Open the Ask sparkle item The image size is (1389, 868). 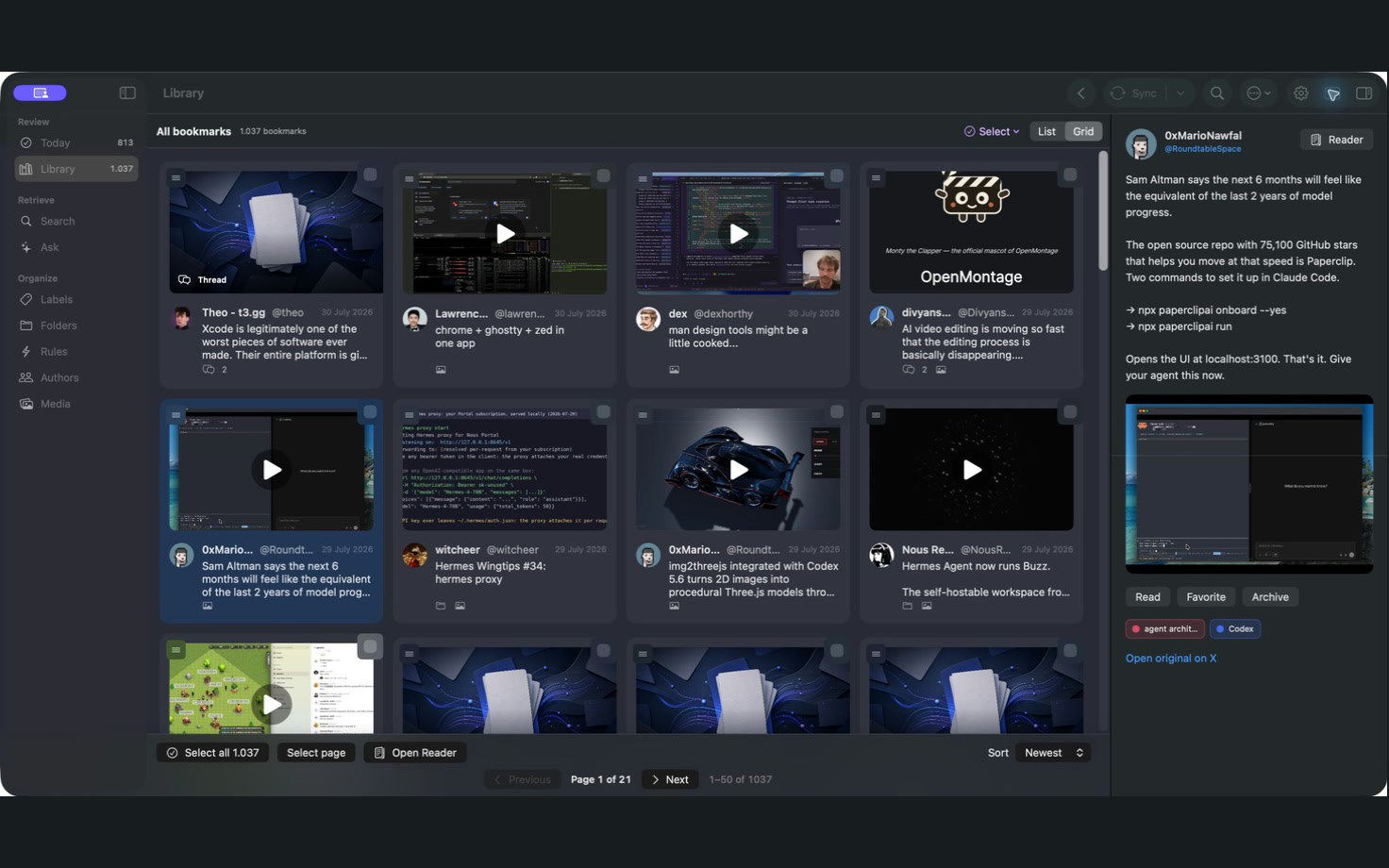(x=76, y=247)
